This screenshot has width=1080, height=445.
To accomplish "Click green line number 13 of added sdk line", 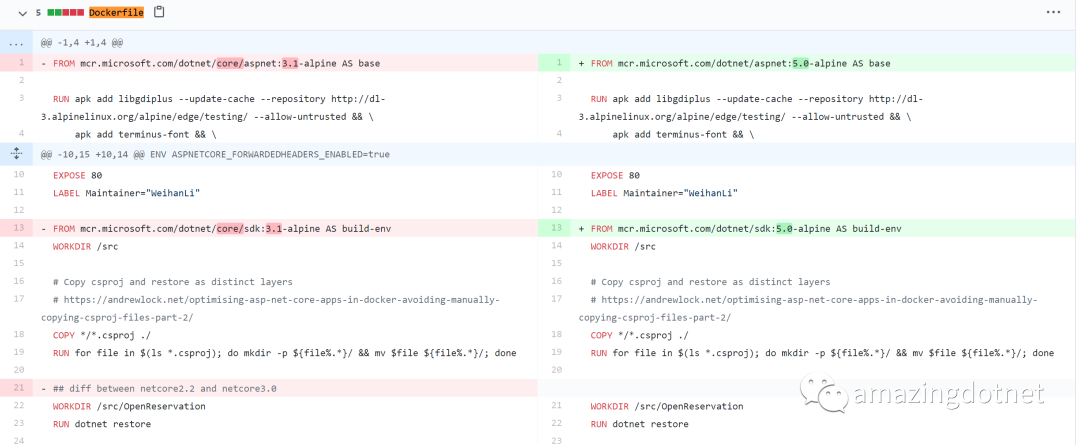I will tap(554, 229).
